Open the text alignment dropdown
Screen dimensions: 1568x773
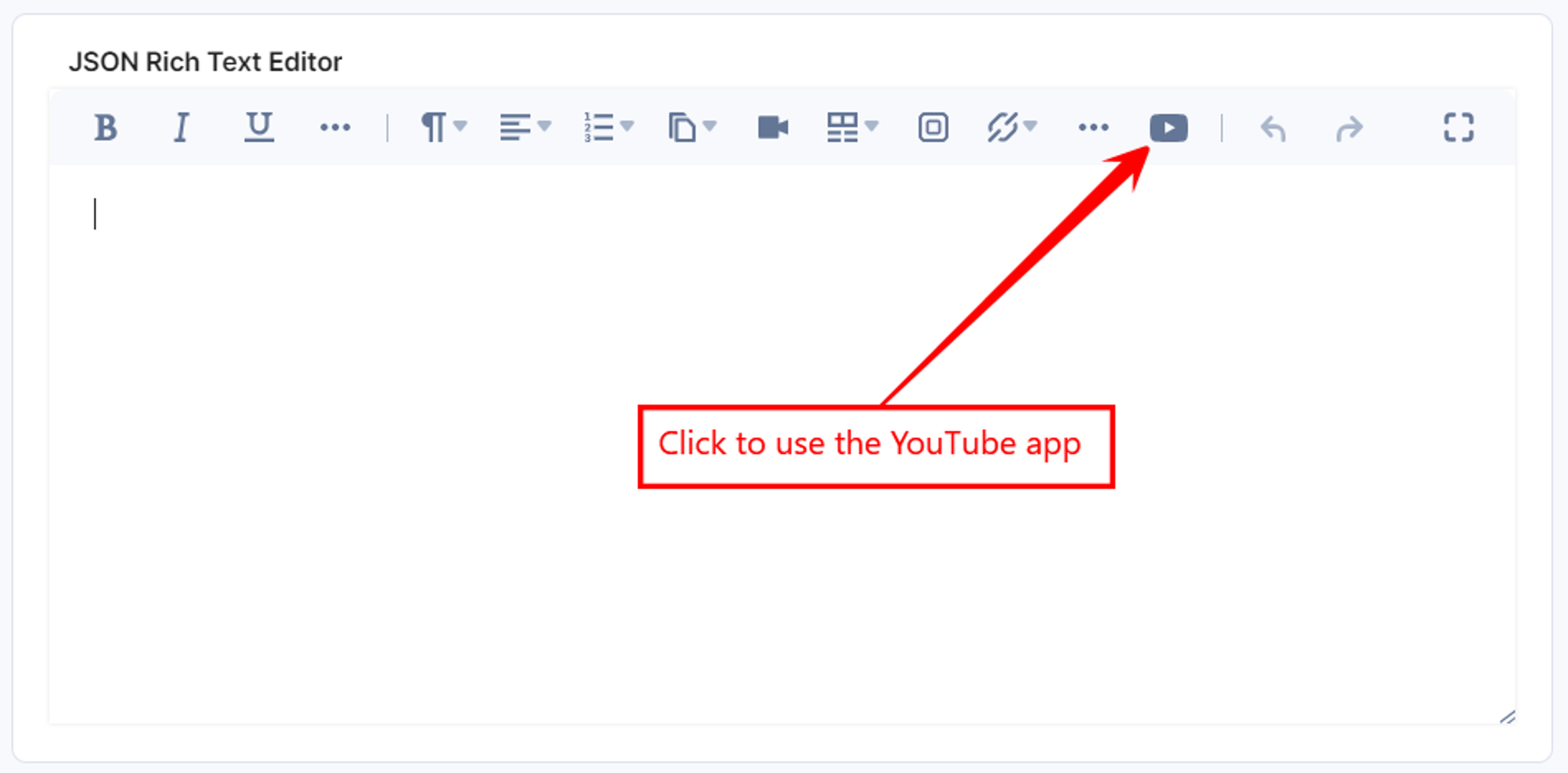click(525, 128)
